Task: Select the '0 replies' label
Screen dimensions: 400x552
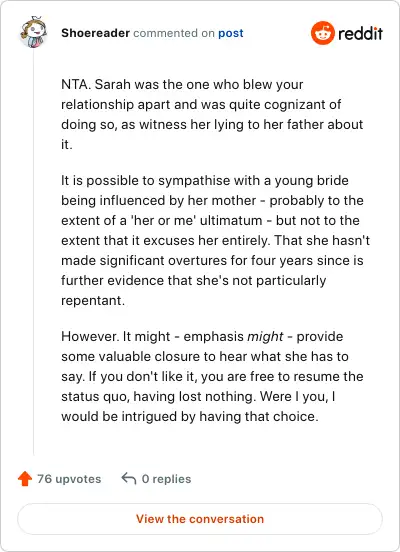Action: (x=166, y=479)
